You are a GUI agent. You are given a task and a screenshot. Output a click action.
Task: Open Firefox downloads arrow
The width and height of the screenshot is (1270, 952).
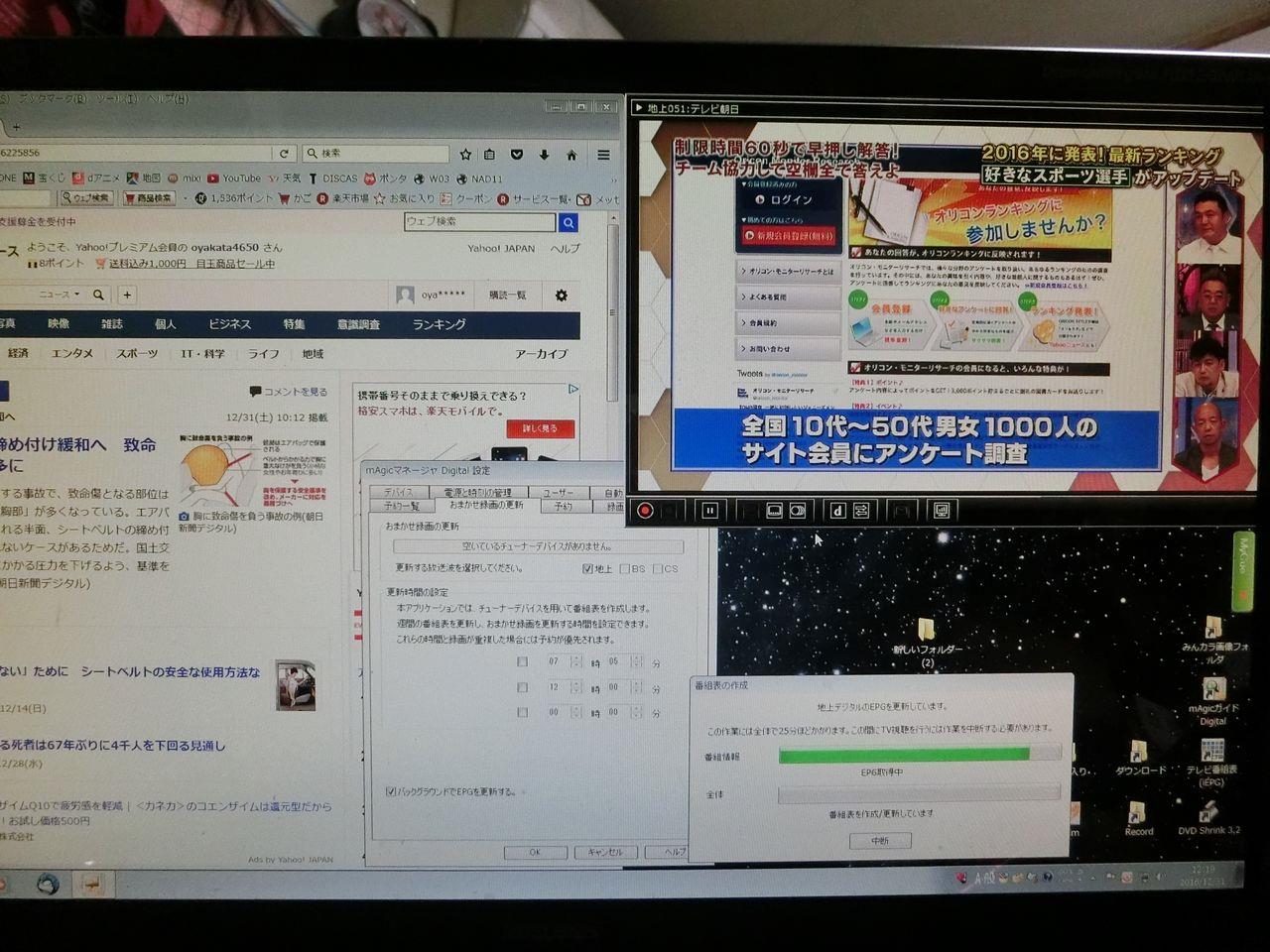[x=544, y=154]
